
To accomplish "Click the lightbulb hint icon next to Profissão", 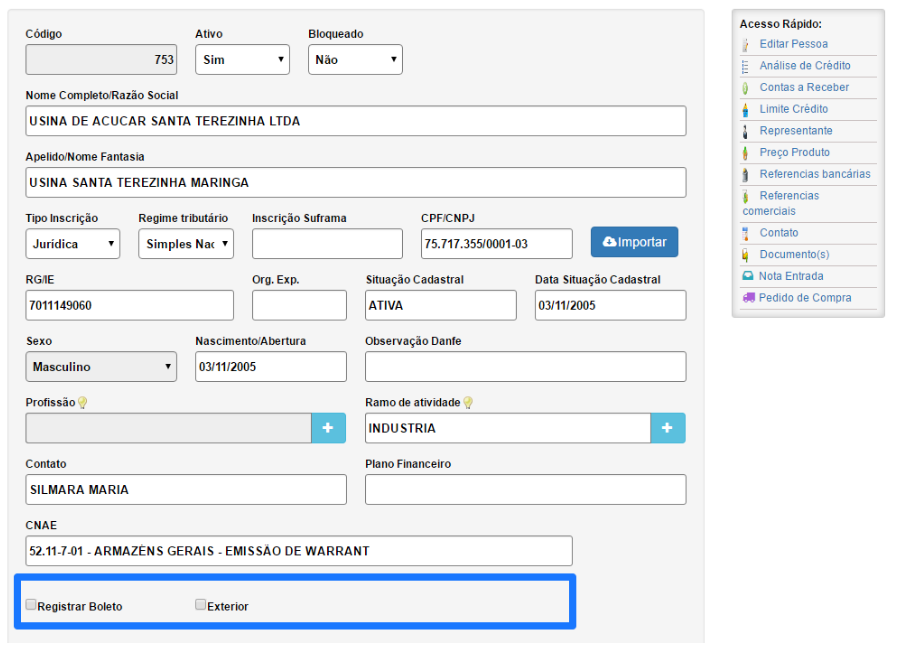I will pos(83,403).
